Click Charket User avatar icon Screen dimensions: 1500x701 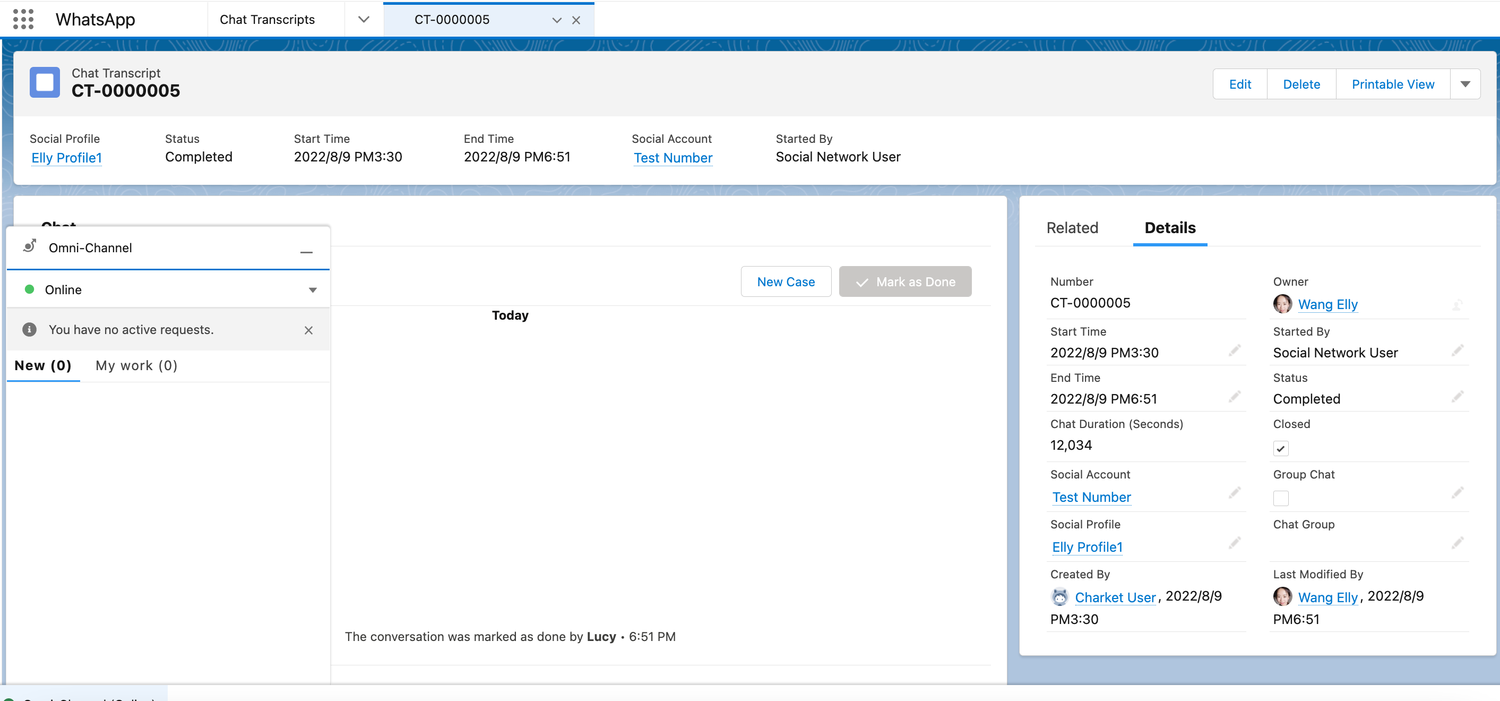[1060, 597]
